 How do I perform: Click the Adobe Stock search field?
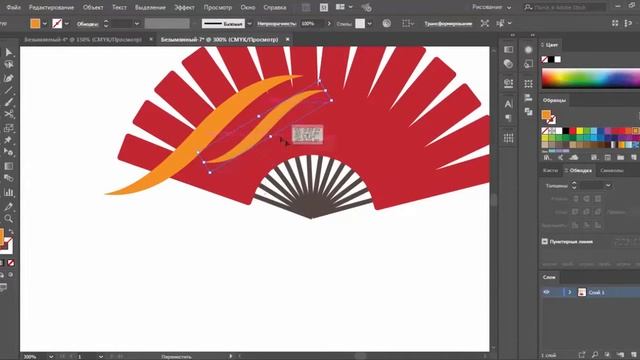(569, 7)
